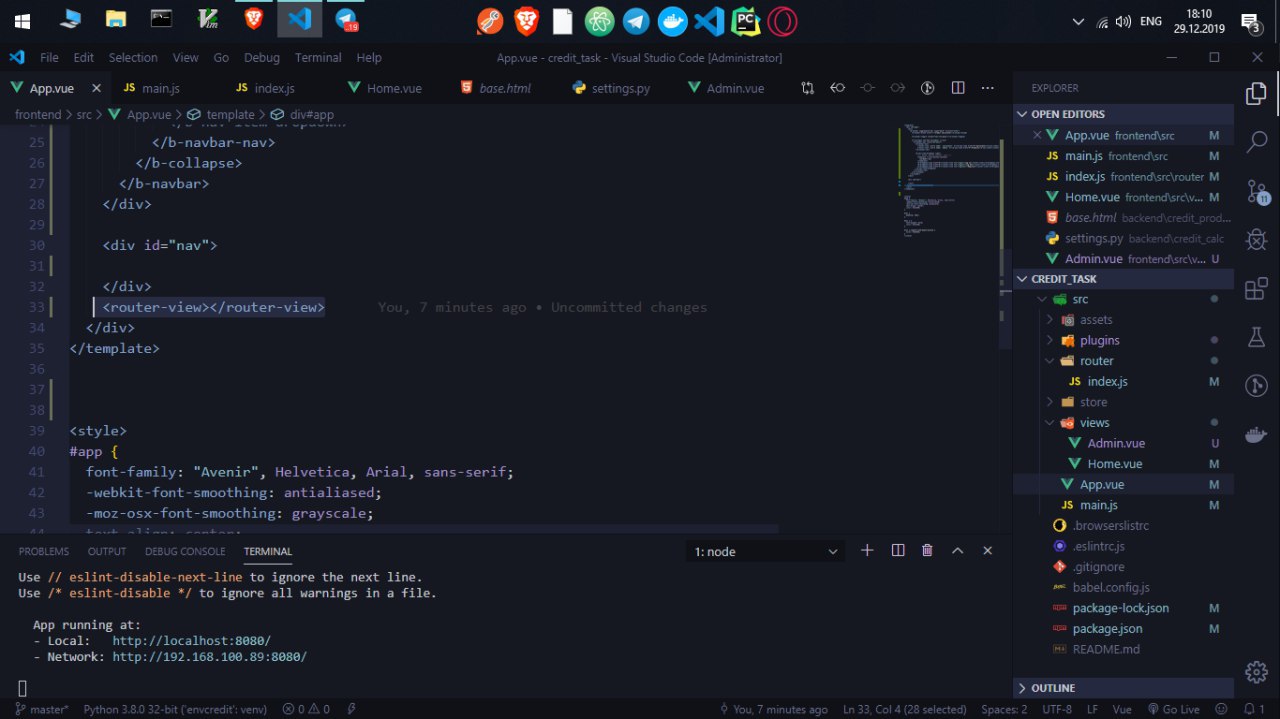
Task: Open the 192.168.100.89:8080 network link
Action: coord(209,657)
